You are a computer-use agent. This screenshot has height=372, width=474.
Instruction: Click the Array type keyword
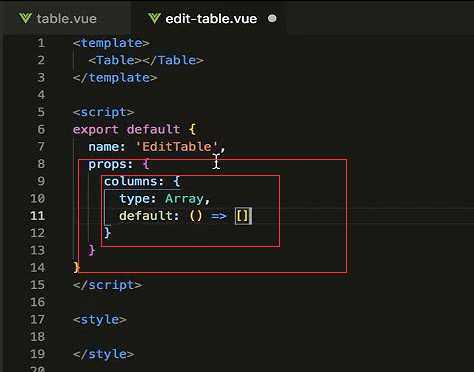point(184,199)
